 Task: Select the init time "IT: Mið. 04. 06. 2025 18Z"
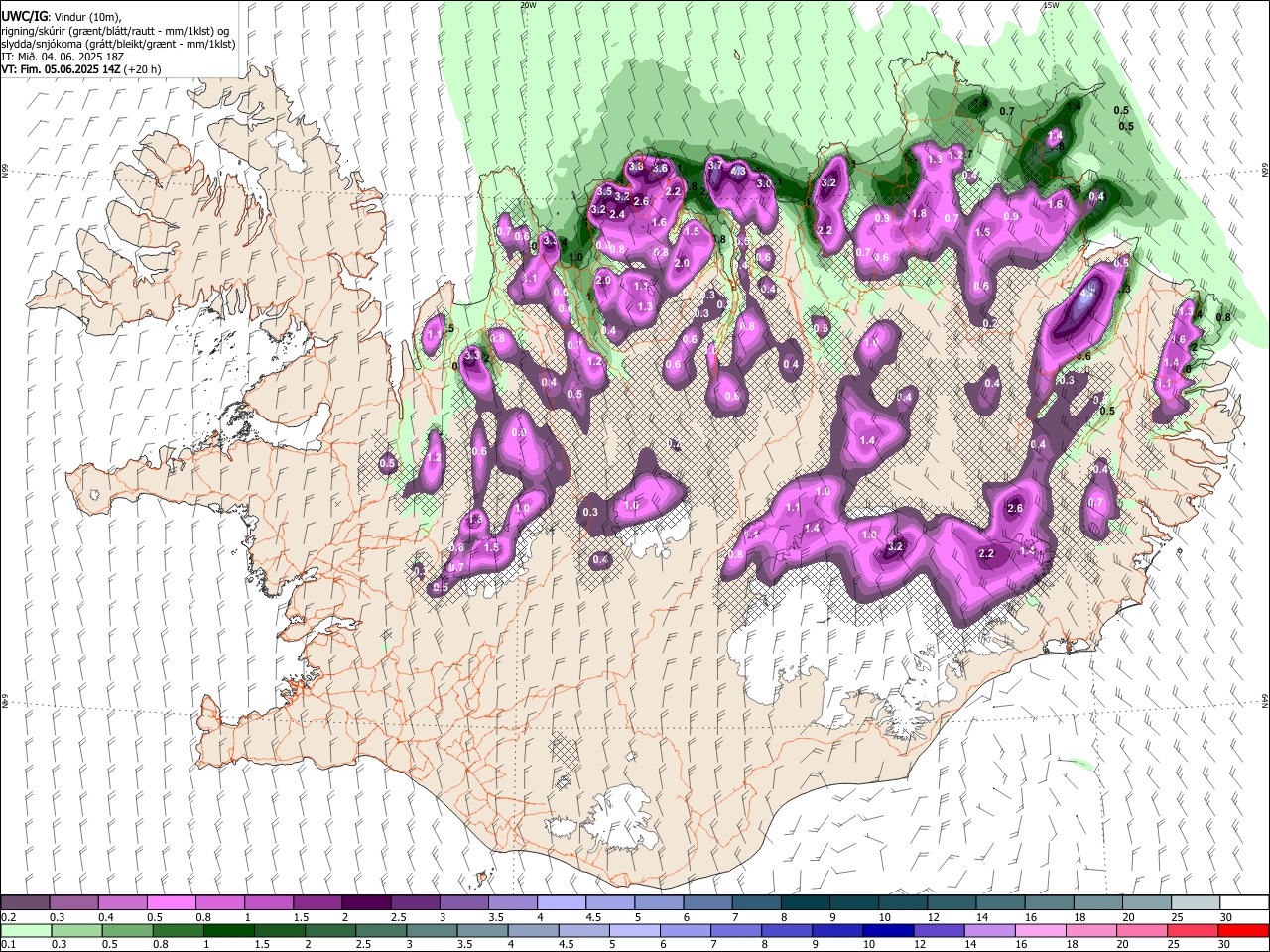pos(63,57)
